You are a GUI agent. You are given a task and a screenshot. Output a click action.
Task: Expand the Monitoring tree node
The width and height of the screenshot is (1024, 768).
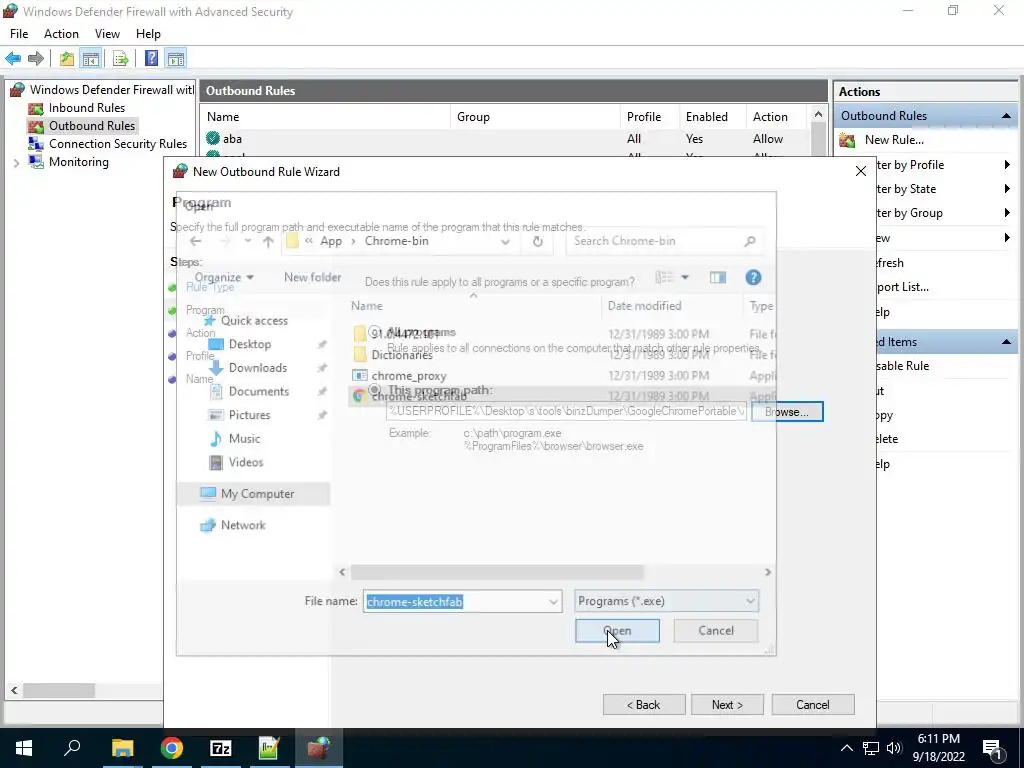16,163
